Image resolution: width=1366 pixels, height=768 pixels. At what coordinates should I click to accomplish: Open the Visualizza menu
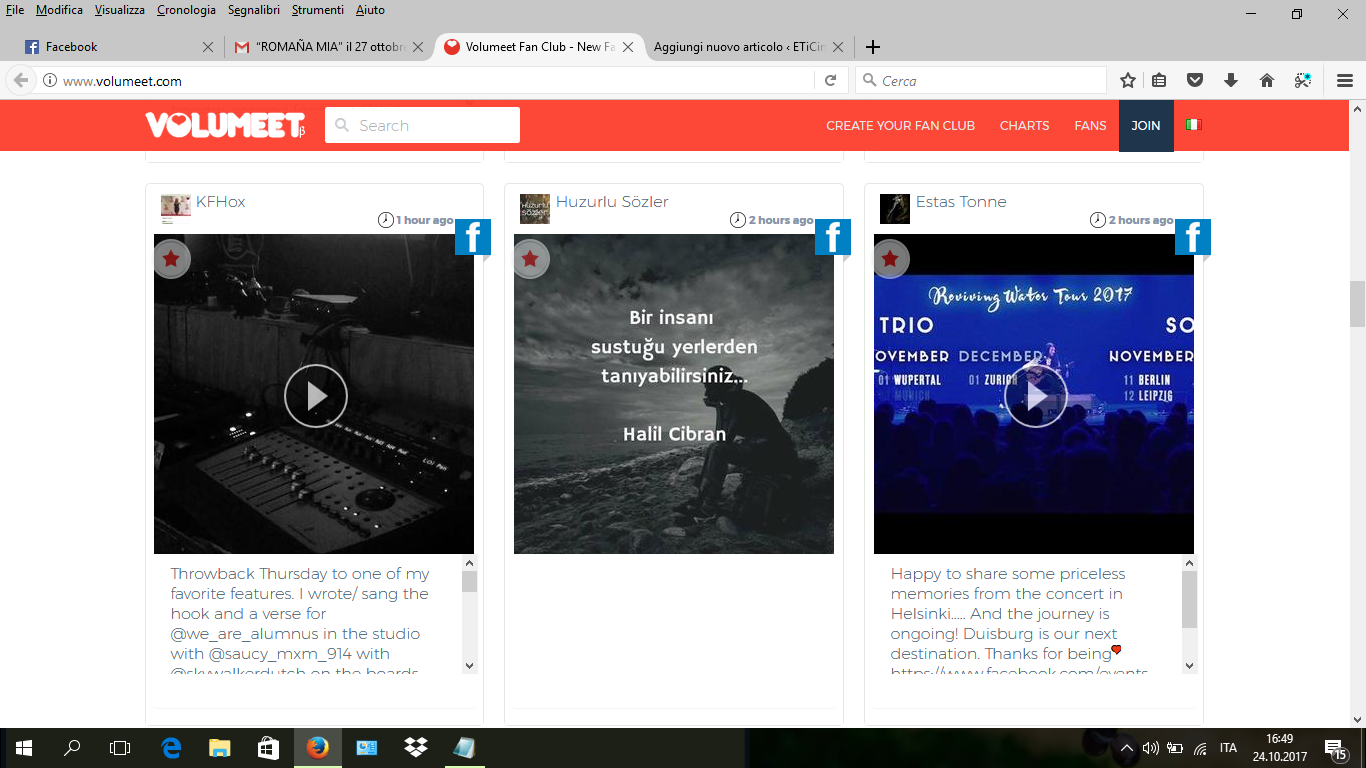[x=120, y=10]
